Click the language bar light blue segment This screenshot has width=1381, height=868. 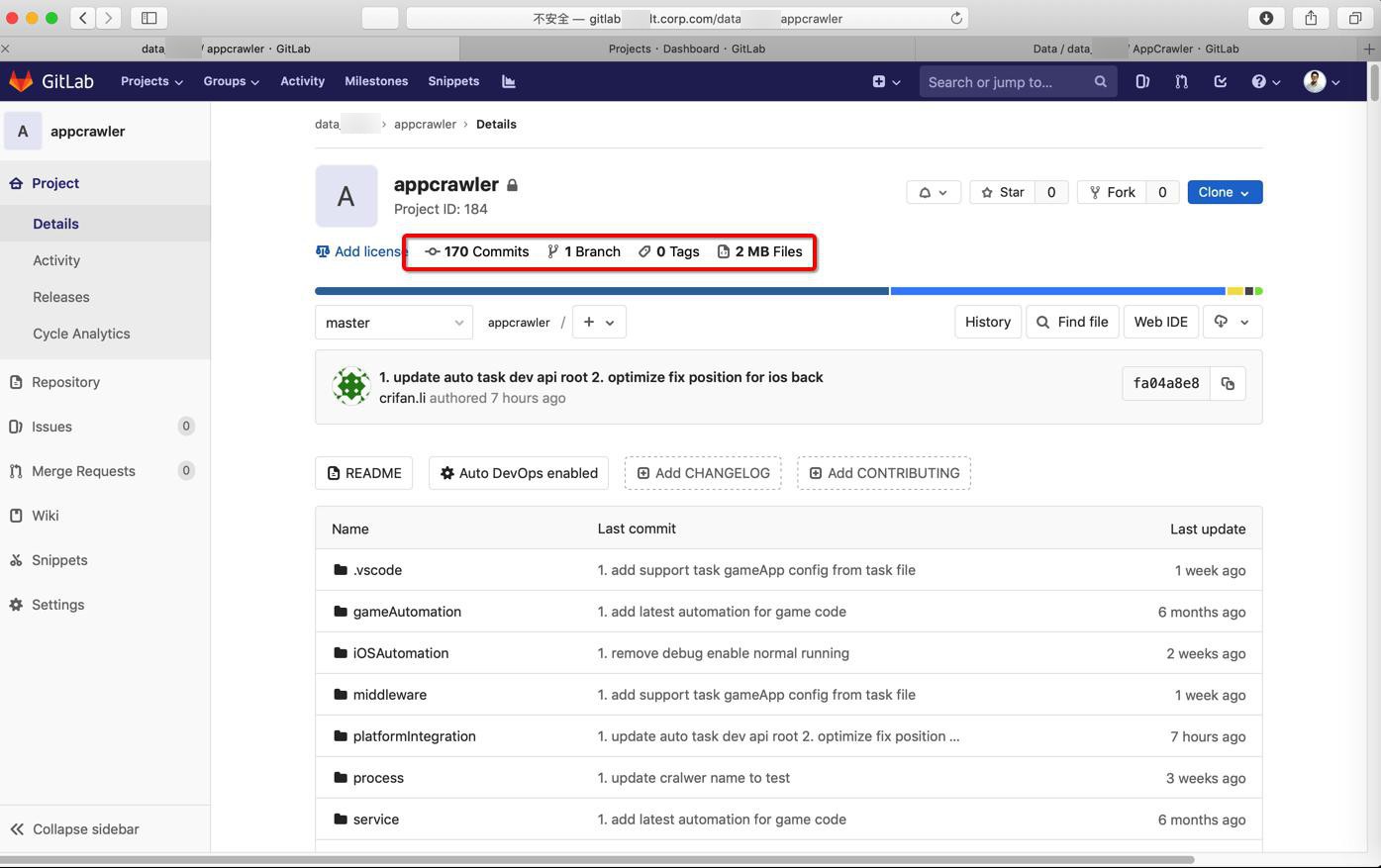[x=1058, y=291]
